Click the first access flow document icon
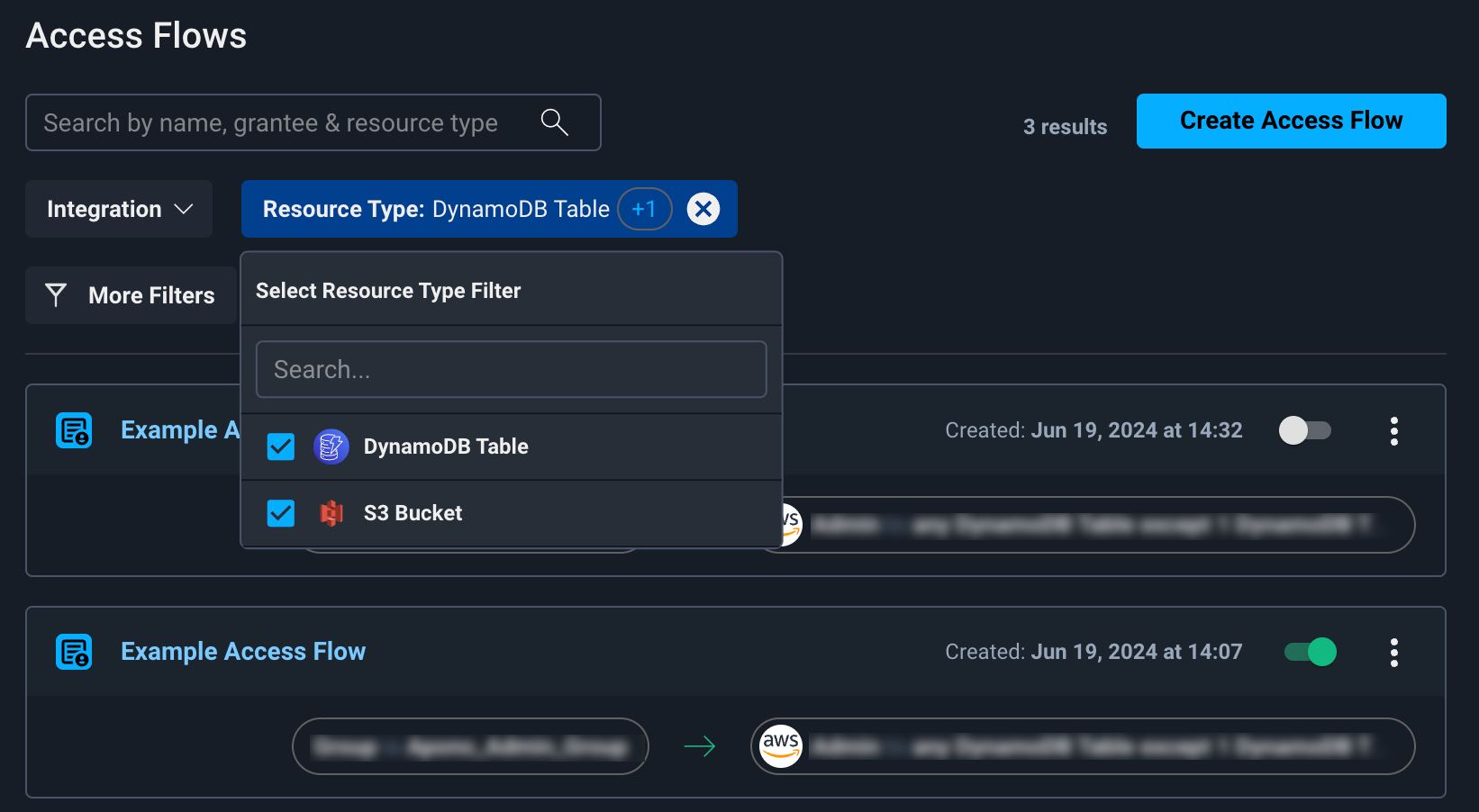 pyautogui.click(x=74, y=430)
